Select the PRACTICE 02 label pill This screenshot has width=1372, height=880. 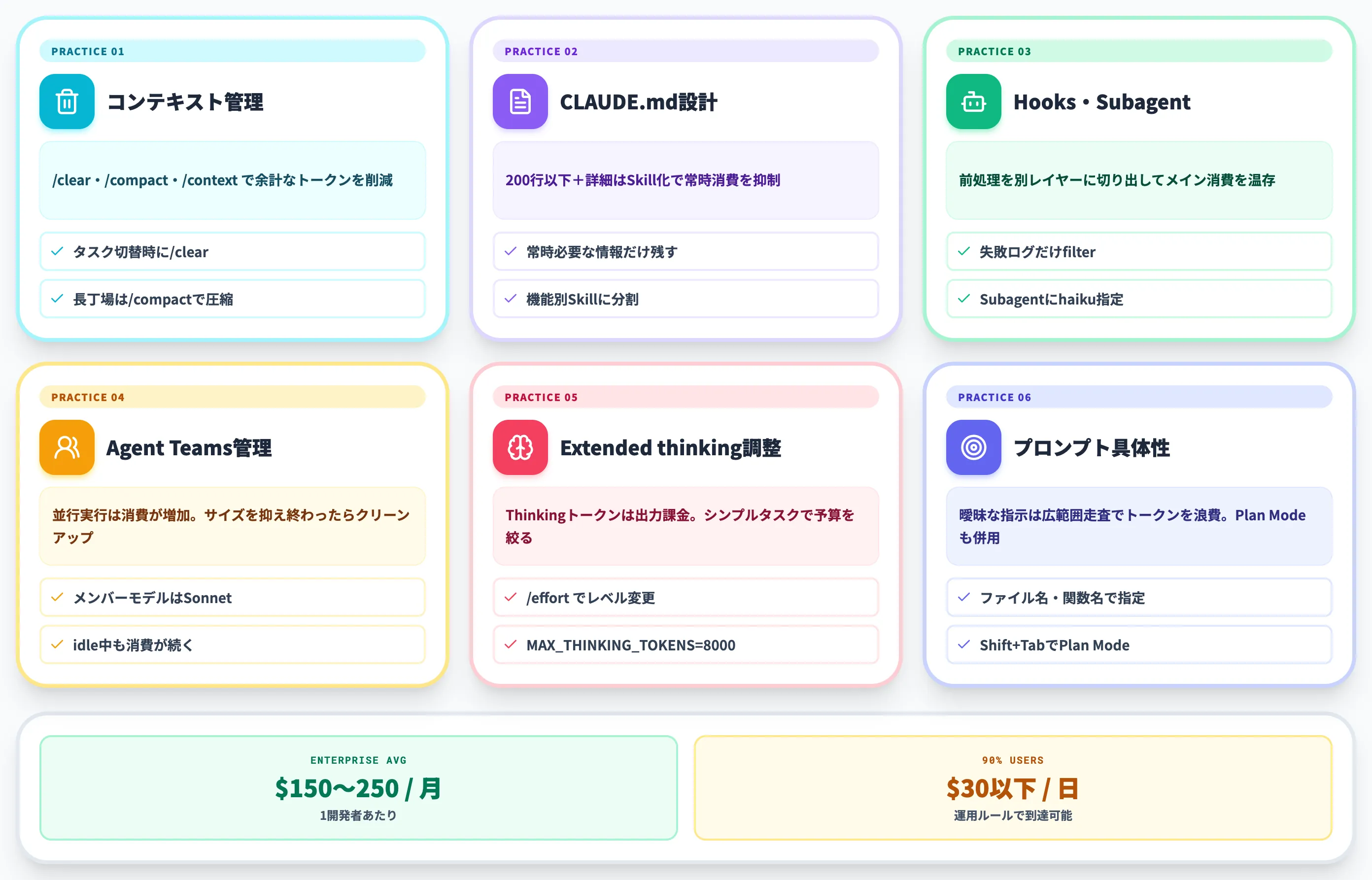tap(685, 51)
